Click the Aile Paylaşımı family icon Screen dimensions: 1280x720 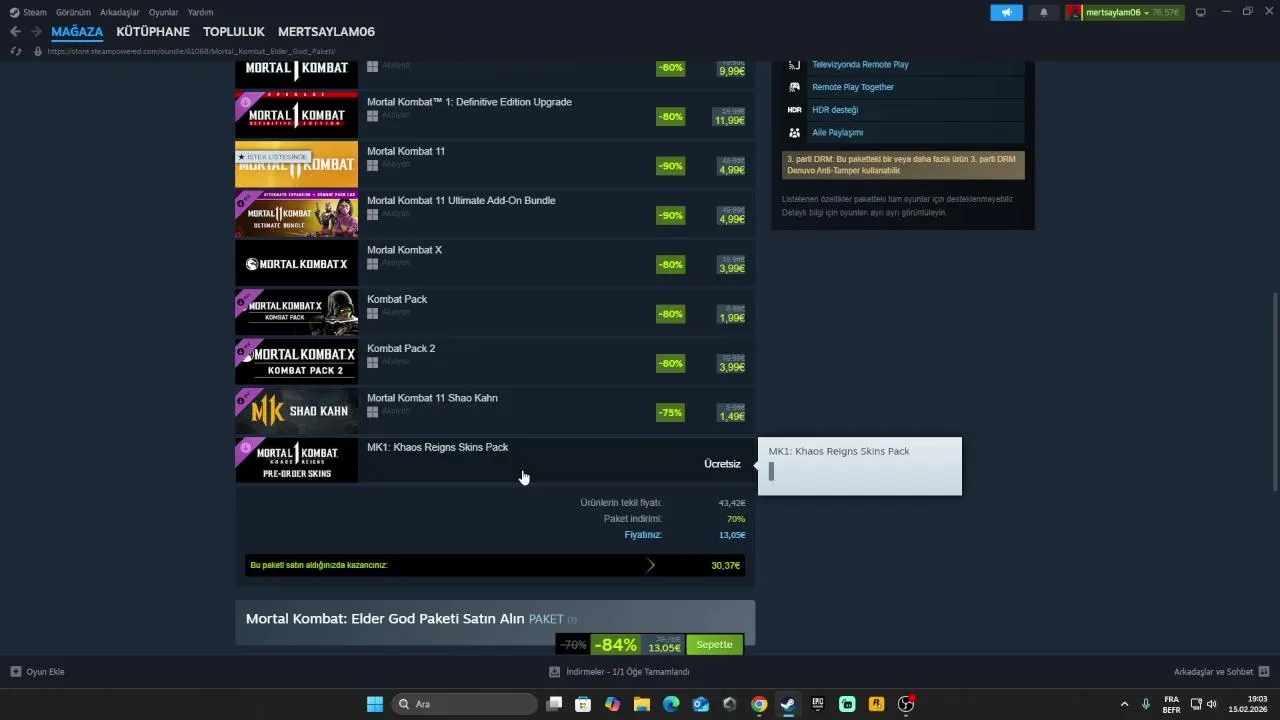coord(794,132)
